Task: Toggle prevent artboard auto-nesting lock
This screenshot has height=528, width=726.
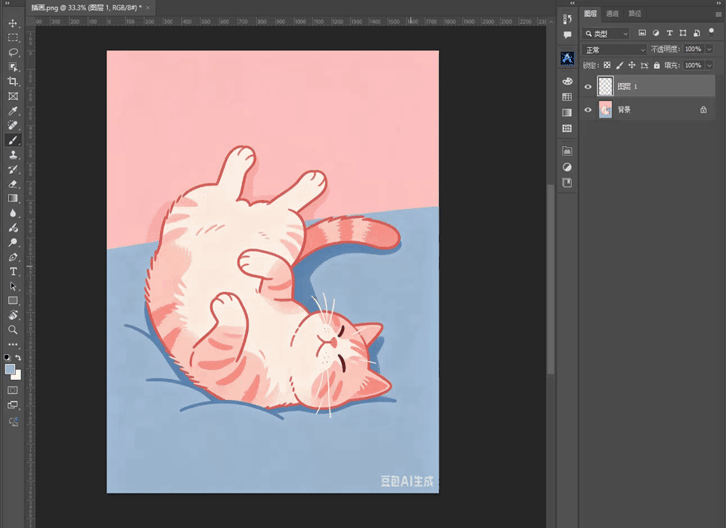Action: 644,65
